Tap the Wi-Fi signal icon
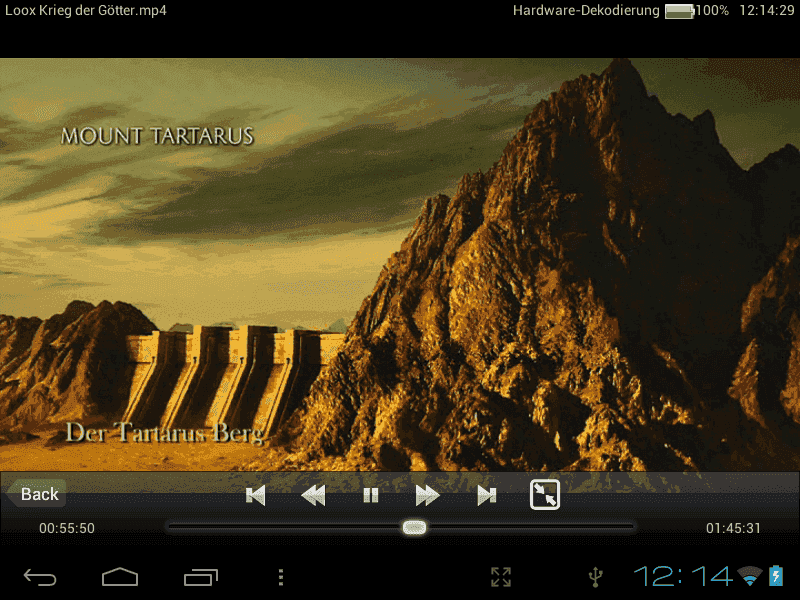This screenshot has width=800, height=600. 749,576
